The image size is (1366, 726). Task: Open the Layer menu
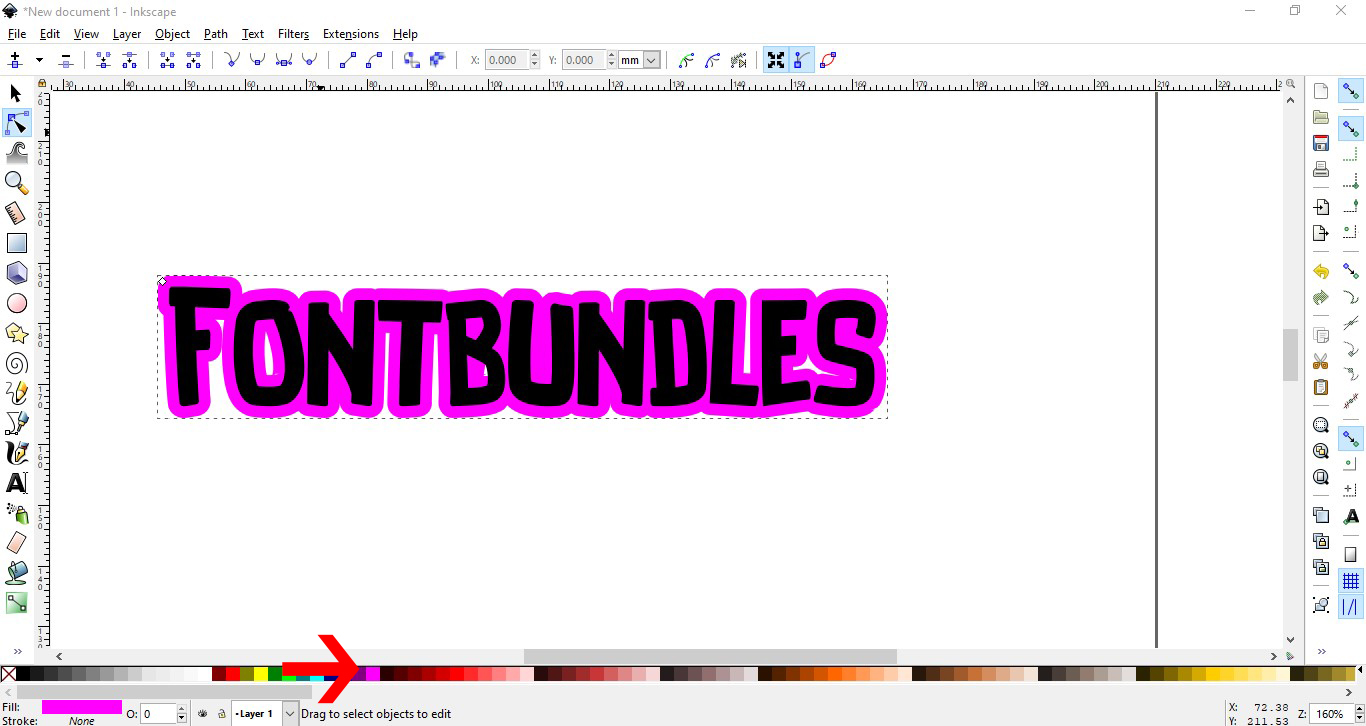pos(127,34)
